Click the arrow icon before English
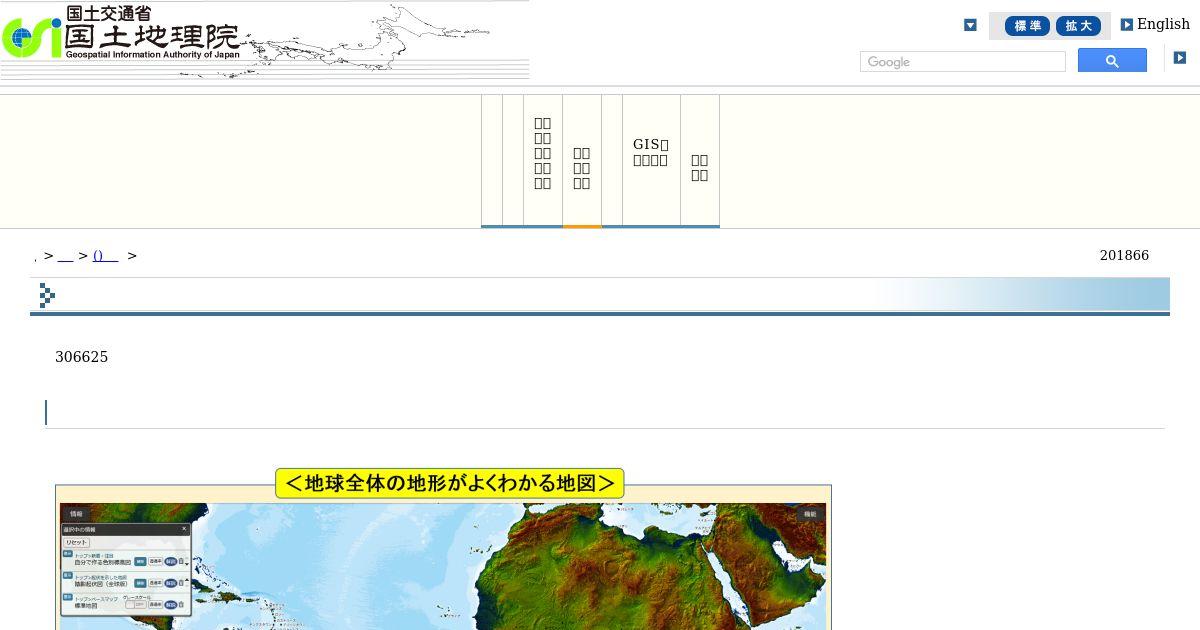The width and height of the screenshot is (1200, 630). (x=1127, y=25)
